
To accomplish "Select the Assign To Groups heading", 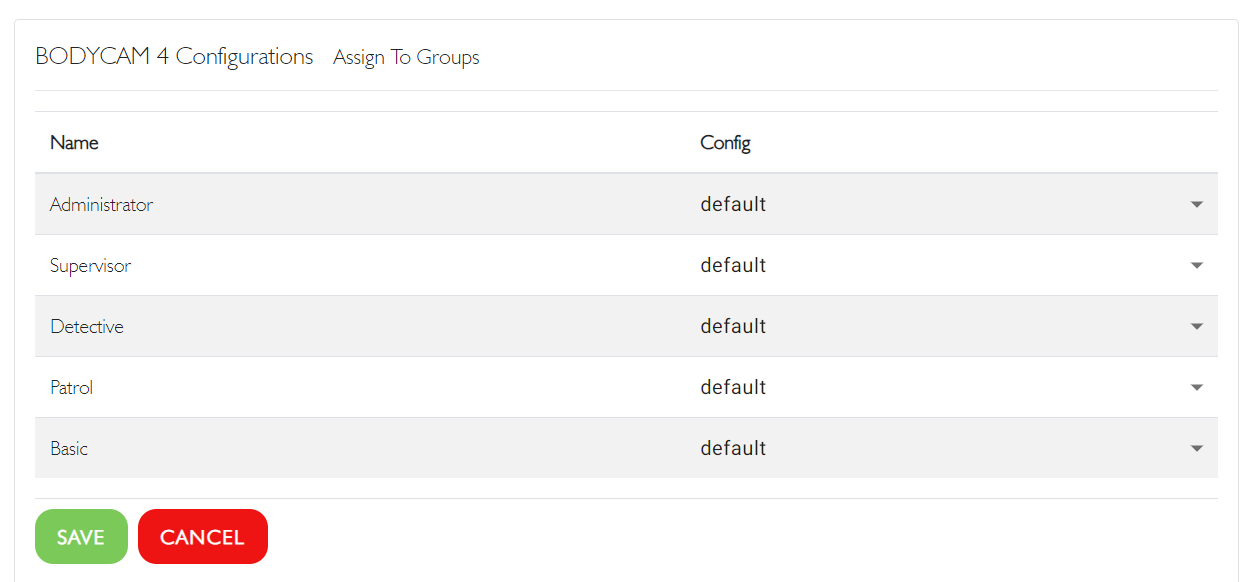I will (x=406, y=58).
